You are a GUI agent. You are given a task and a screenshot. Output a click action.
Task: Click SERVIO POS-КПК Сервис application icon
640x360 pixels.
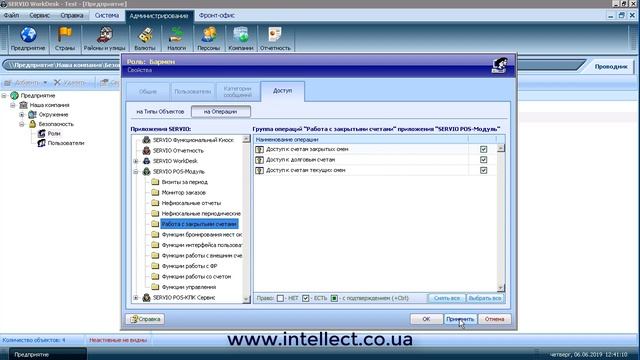coord(147,298)
